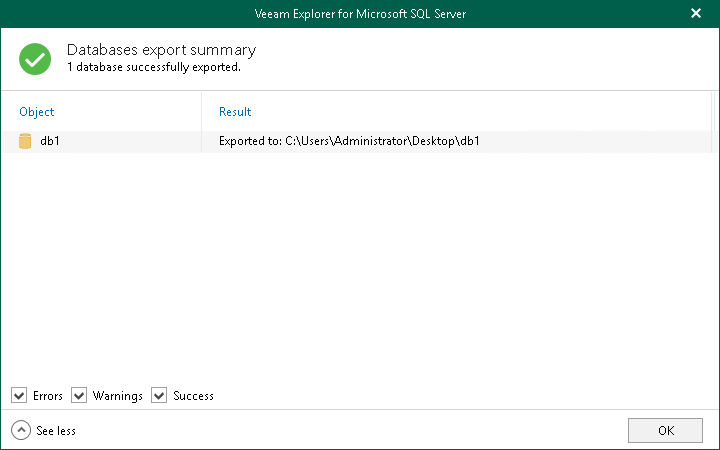Viewport: 720px width, 450px height.
Task: Click the divider between Object and Result columns
Action: [202, 112]
